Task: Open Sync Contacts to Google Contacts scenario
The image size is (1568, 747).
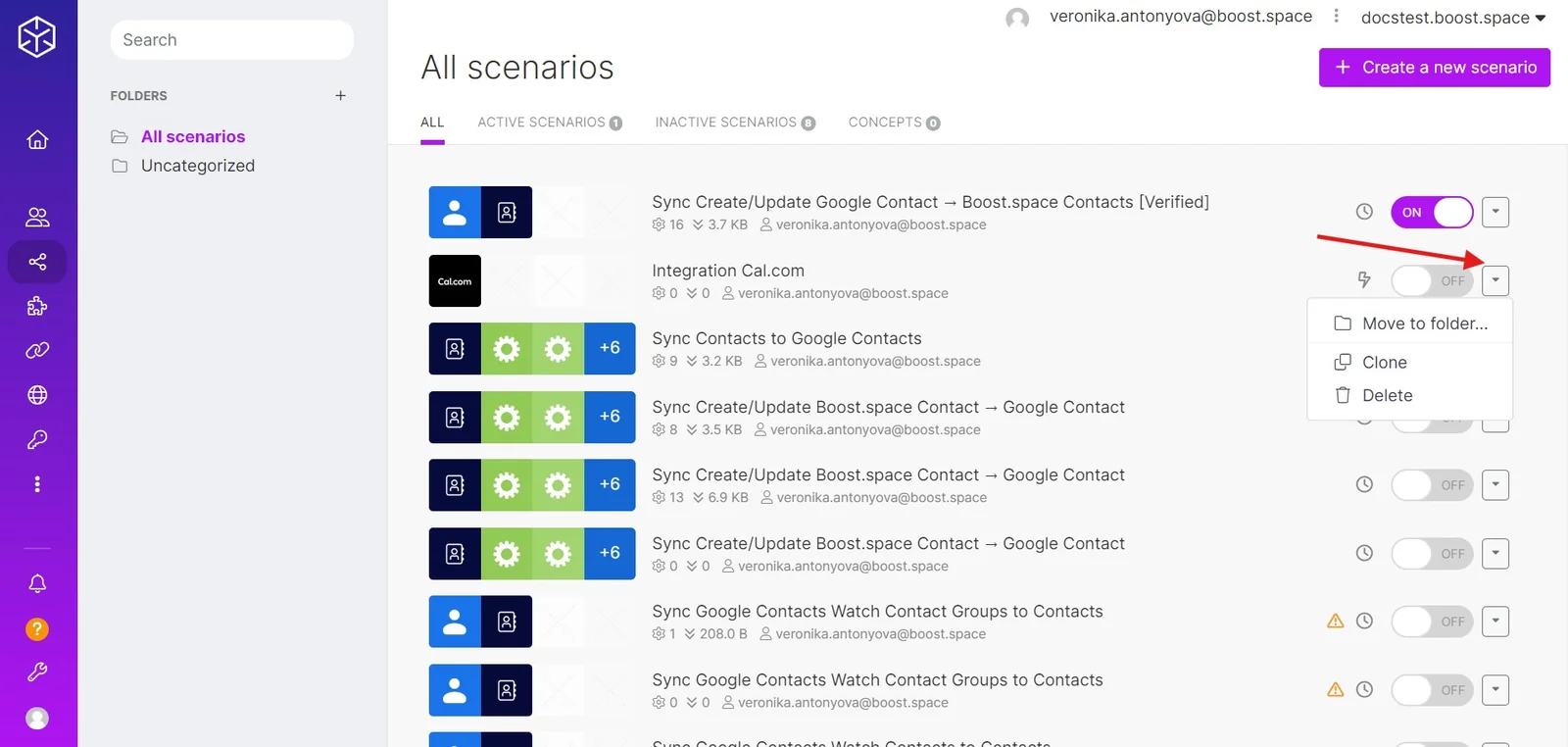Action: coord(787,338)
